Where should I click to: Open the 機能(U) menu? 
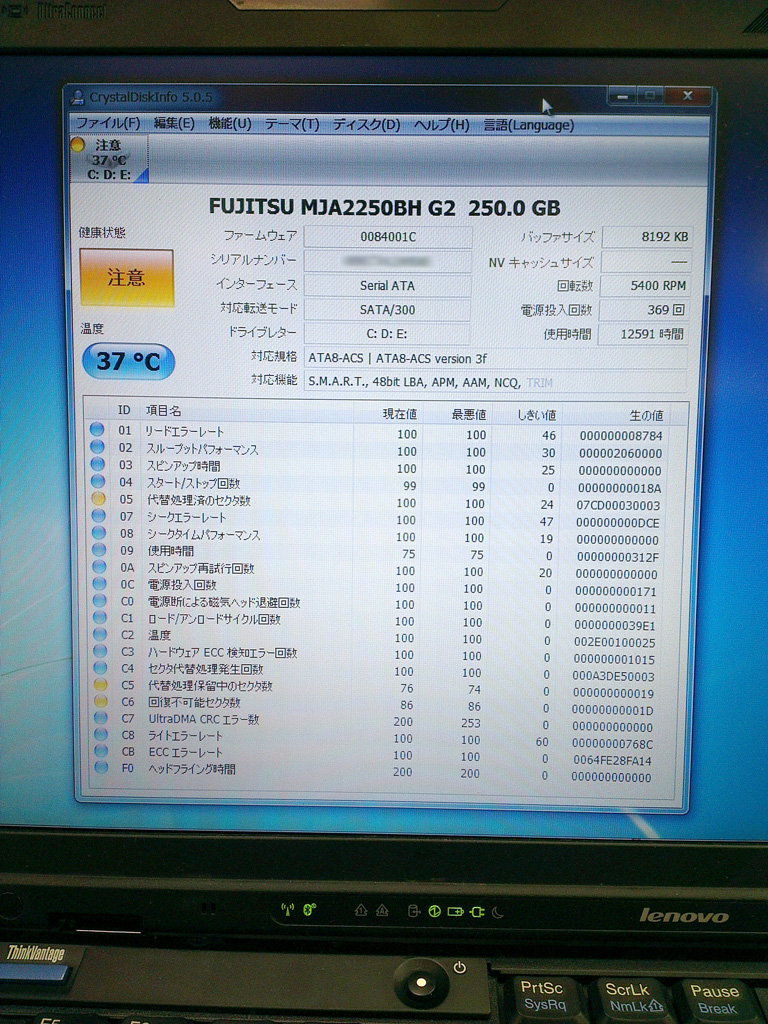pos(230,123)
